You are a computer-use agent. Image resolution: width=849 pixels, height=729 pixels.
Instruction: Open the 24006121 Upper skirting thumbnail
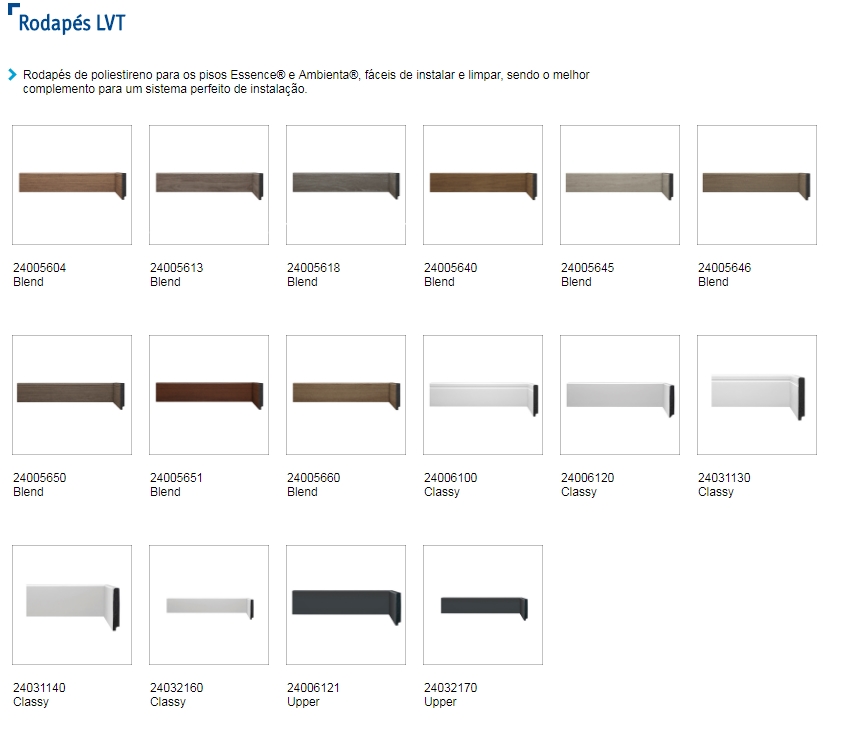point(346,605)
